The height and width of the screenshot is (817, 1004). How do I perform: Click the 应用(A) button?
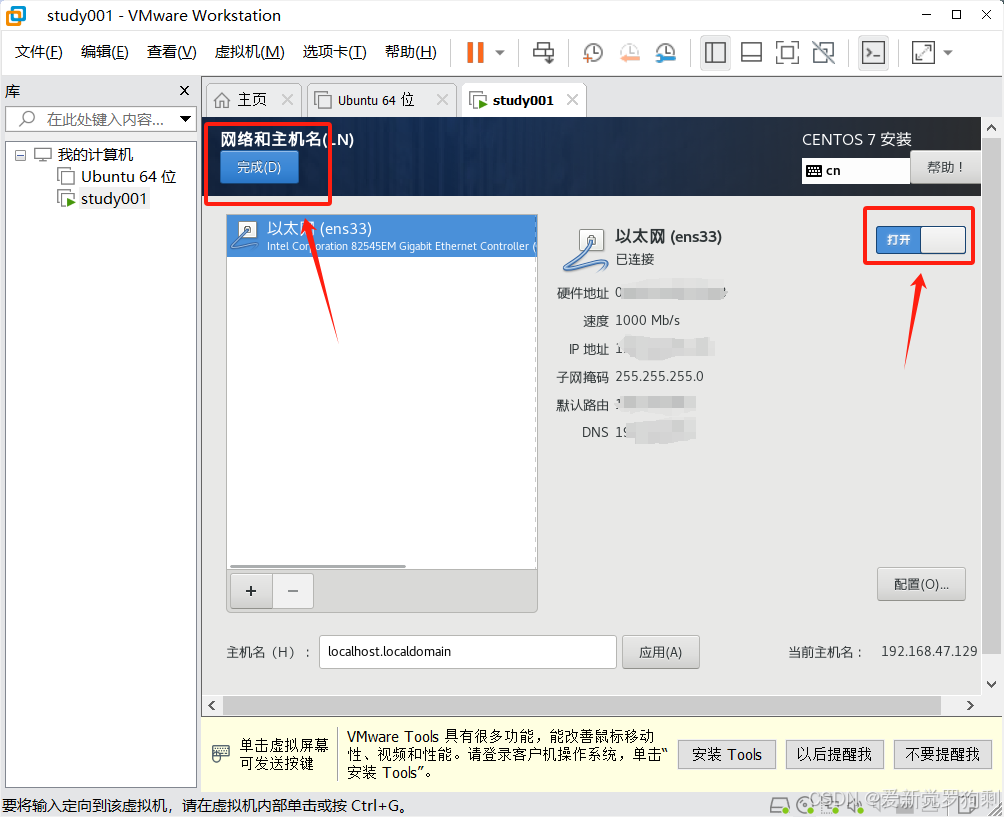click(660, 652)
